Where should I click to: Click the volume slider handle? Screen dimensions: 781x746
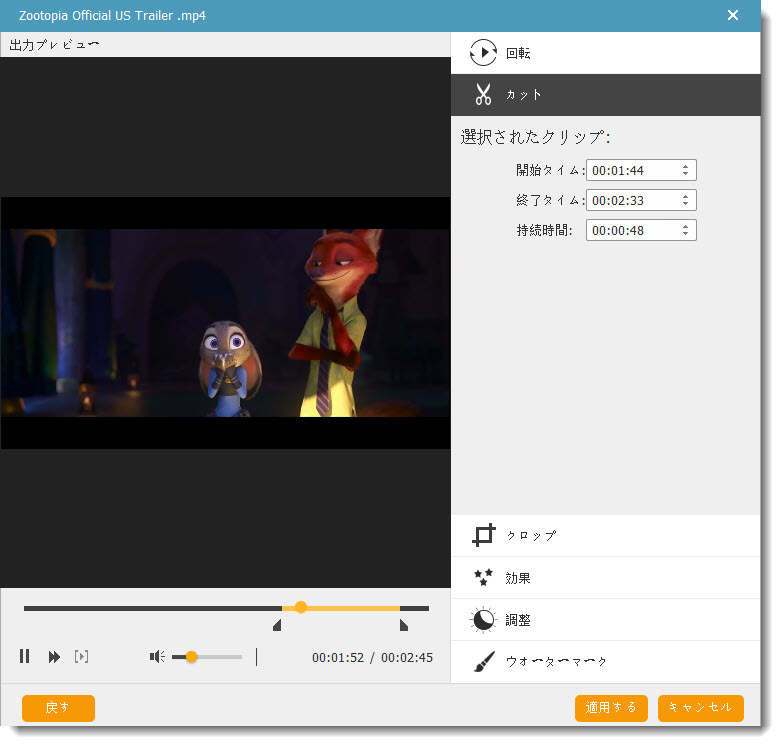click(x=191, y=657)
